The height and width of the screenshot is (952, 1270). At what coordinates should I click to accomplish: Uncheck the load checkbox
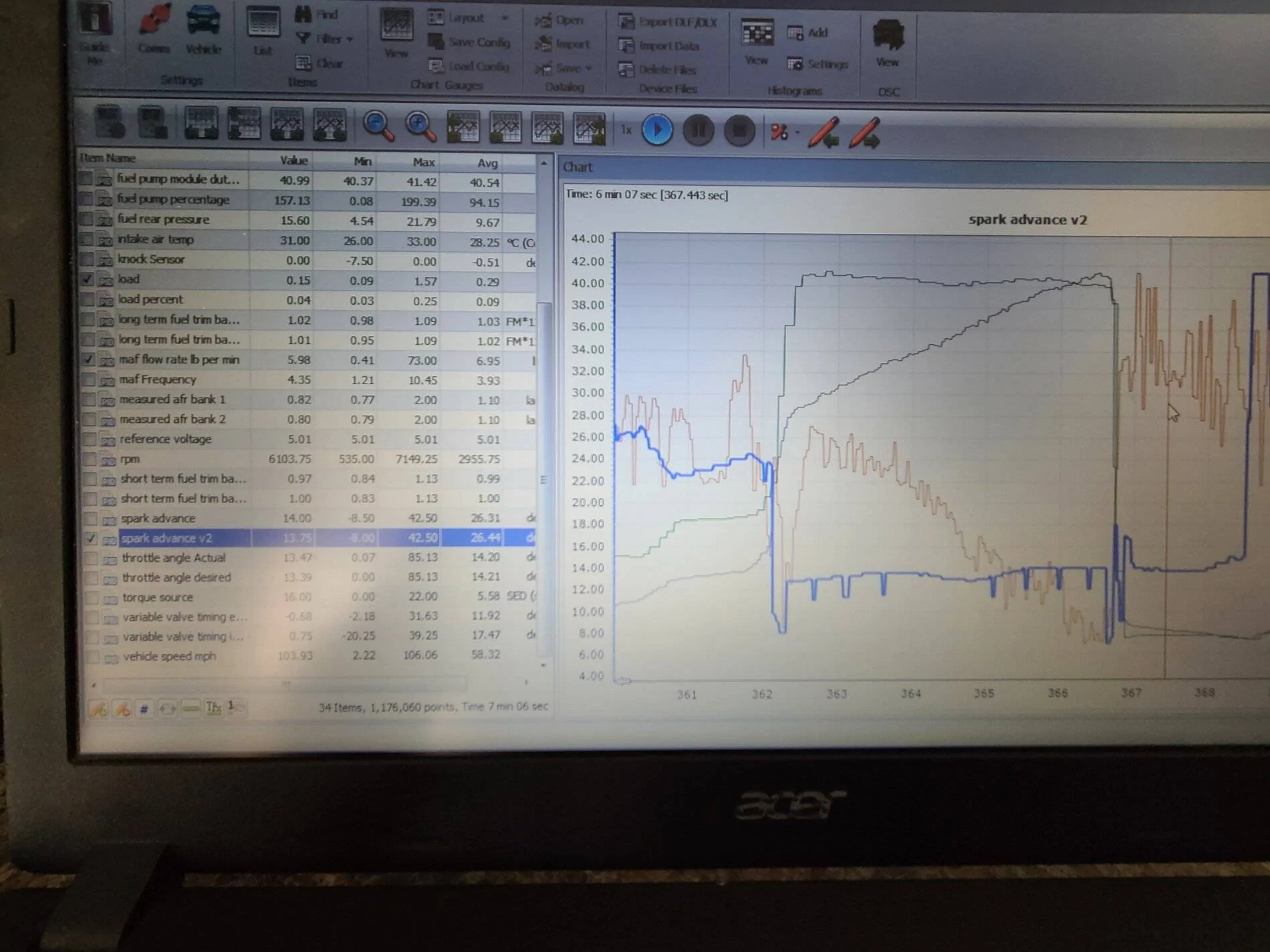pyautogui.click(x=87, y=279)
